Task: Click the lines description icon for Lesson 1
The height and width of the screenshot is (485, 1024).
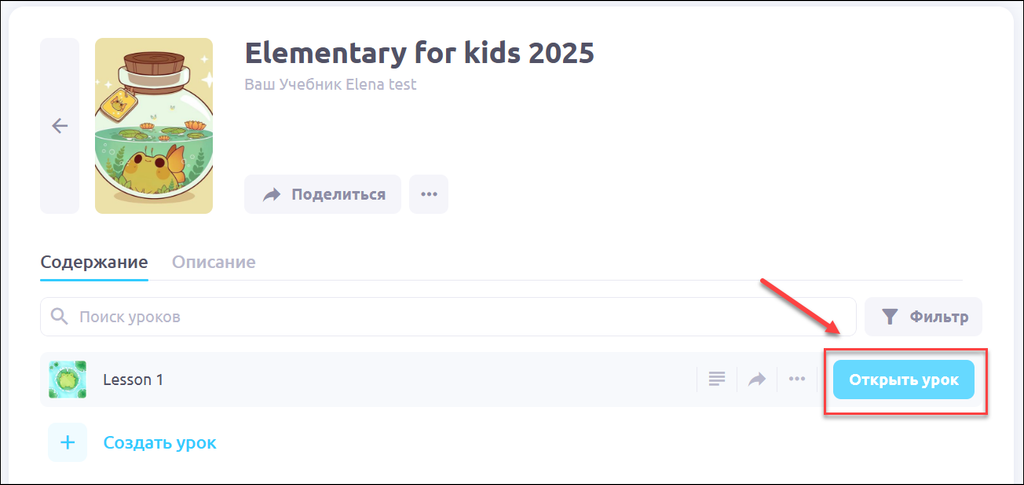Action: coord(717,379)
